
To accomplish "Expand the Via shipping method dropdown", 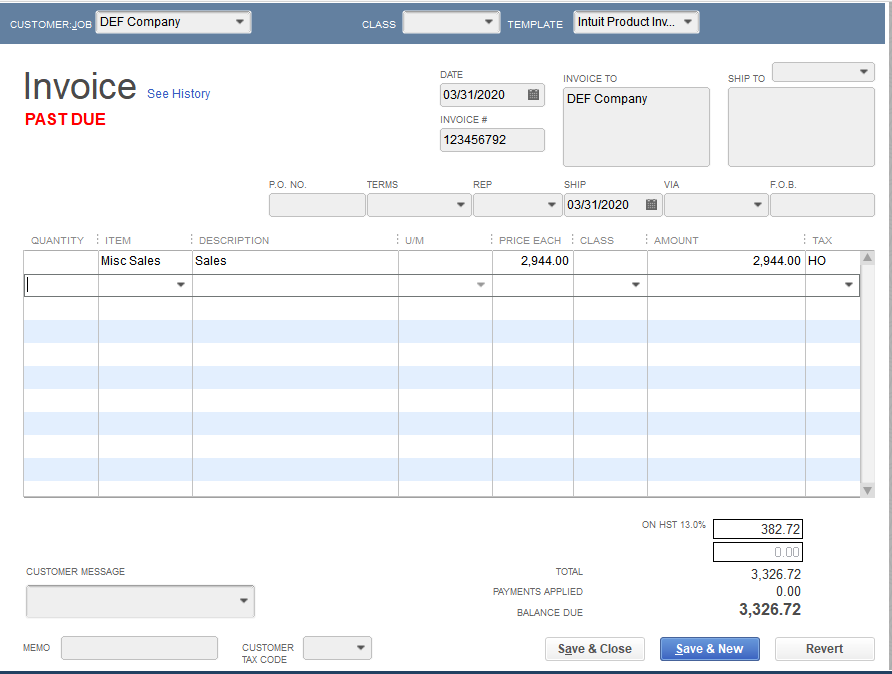I will [756, 205].
